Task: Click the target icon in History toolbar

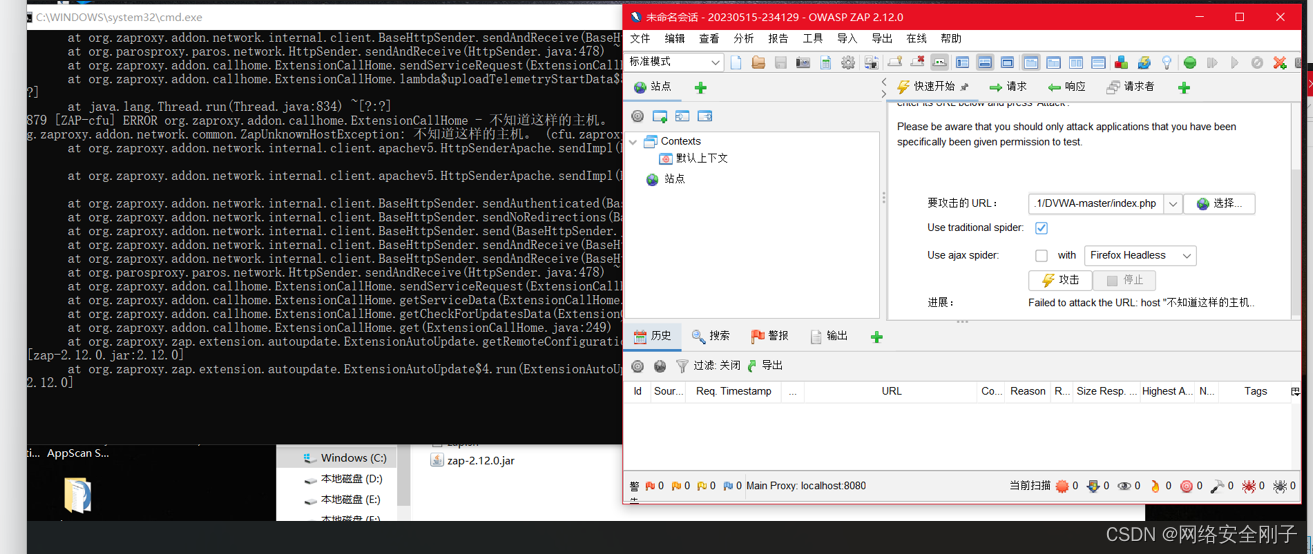Action: coord(637,366)
